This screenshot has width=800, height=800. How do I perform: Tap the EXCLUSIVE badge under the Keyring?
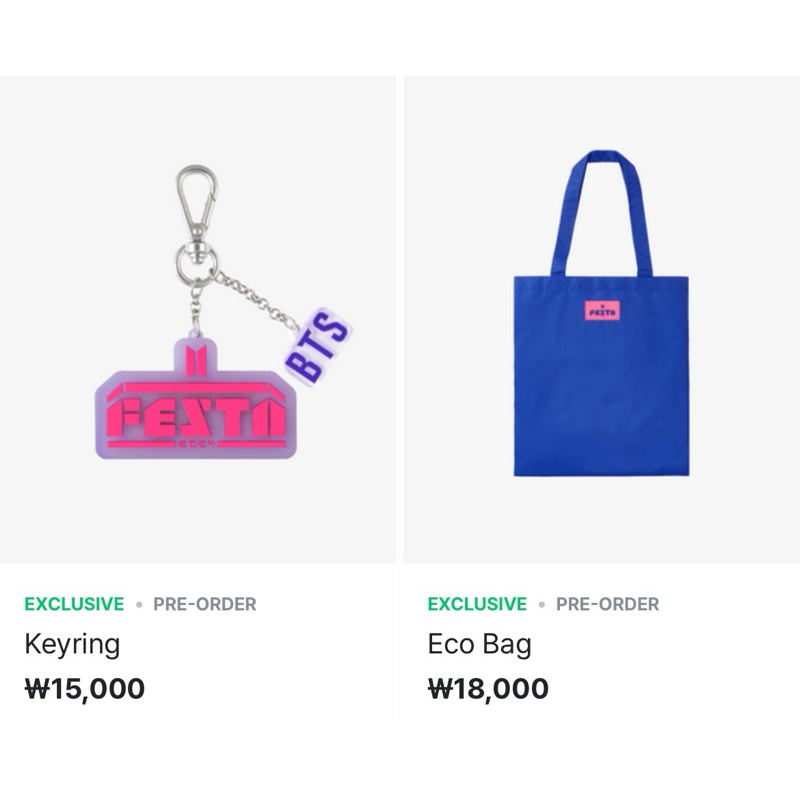(74, 604)
